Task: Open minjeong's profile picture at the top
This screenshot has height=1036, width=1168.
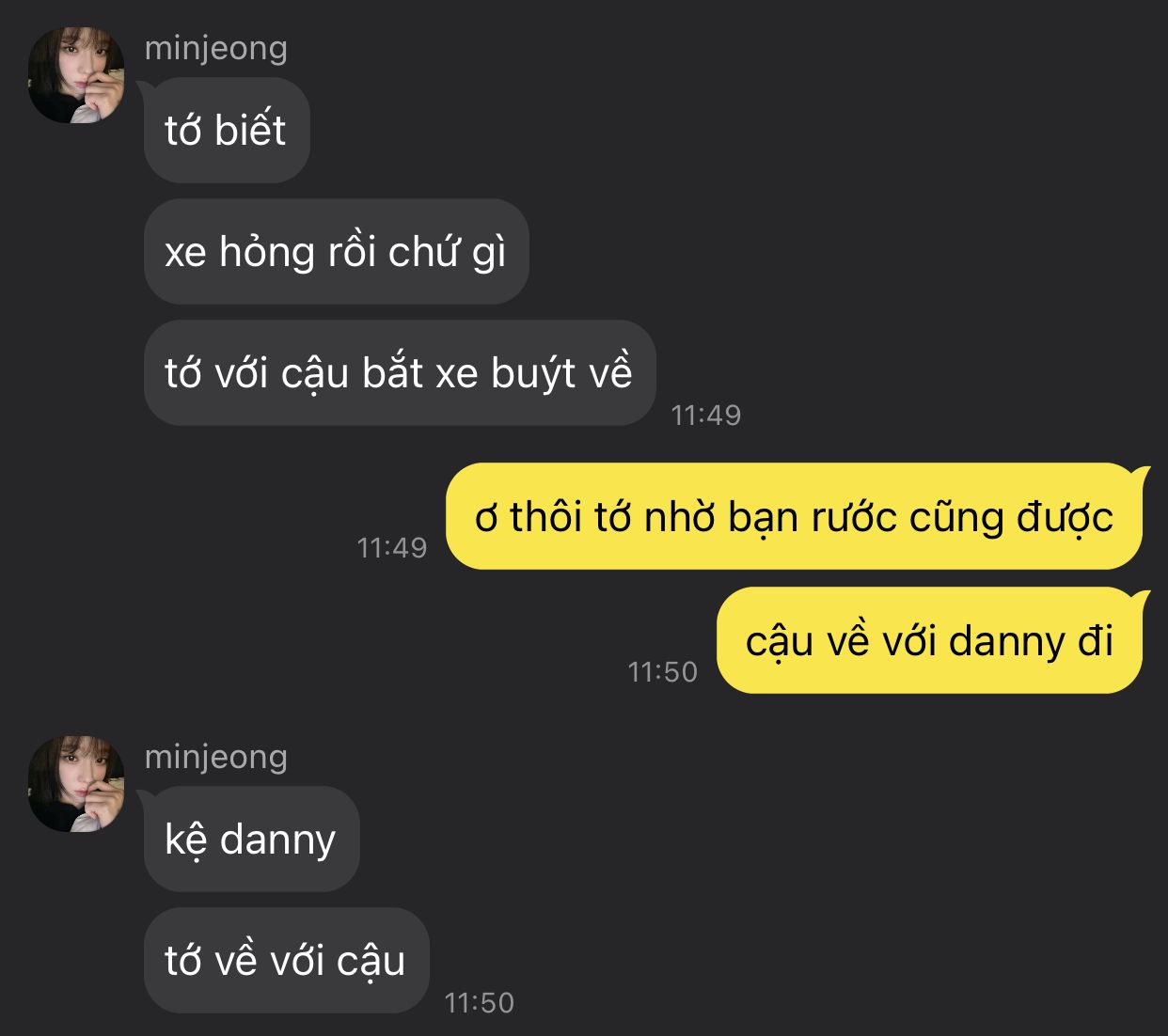Action: [76, 75]
